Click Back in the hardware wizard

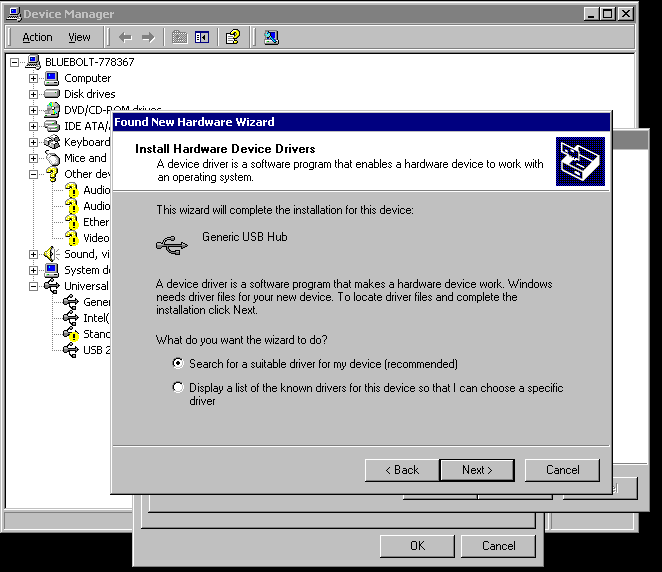point(402,470)
